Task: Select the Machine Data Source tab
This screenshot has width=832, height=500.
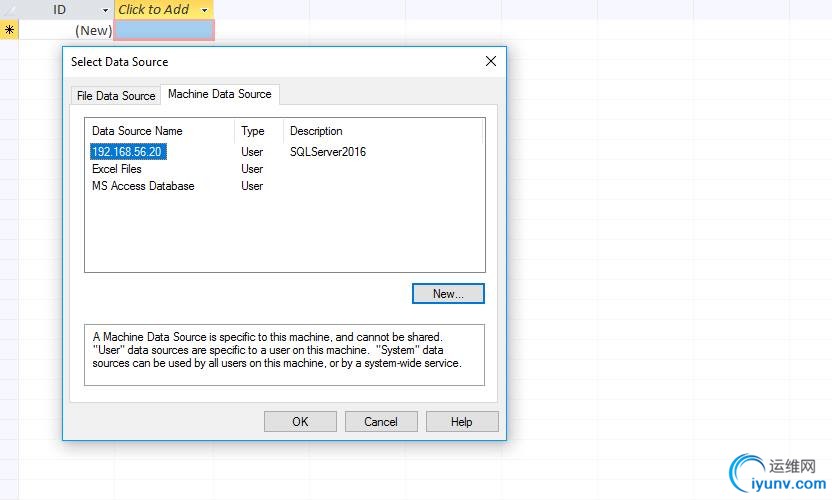Action: click(220, 94)
